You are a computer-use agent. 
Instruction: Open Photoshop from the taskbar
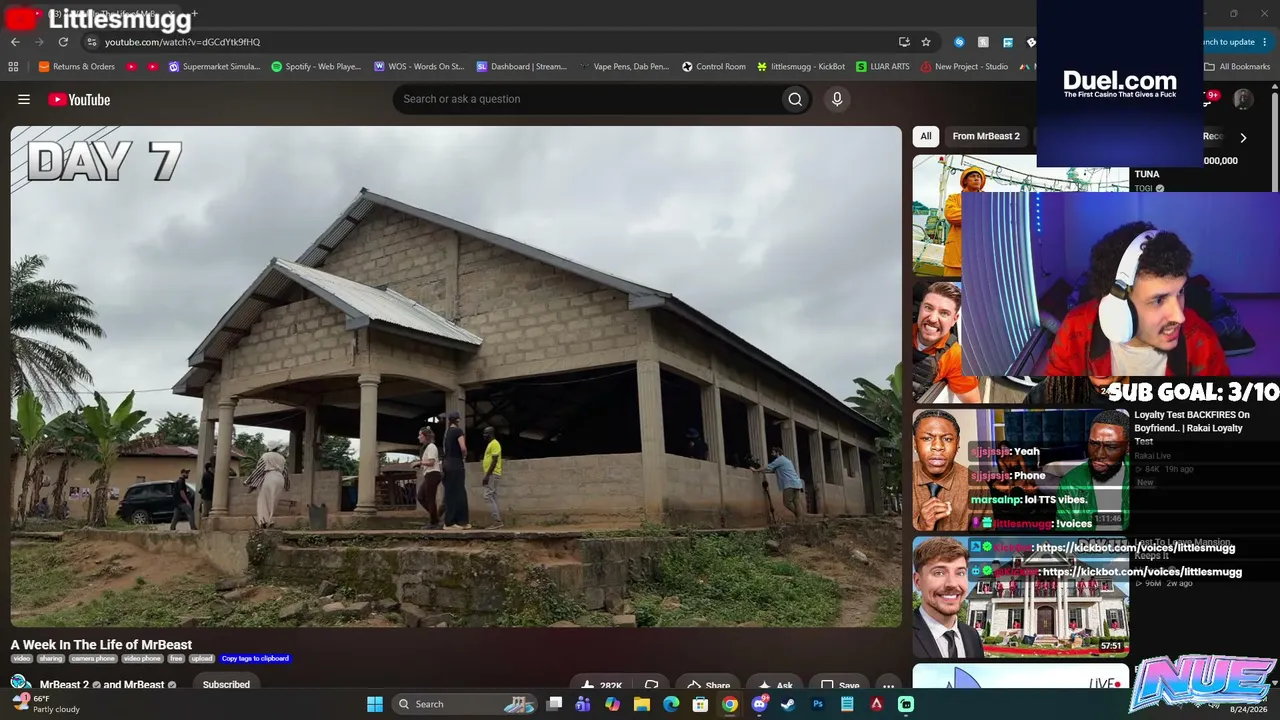point(818,704)
